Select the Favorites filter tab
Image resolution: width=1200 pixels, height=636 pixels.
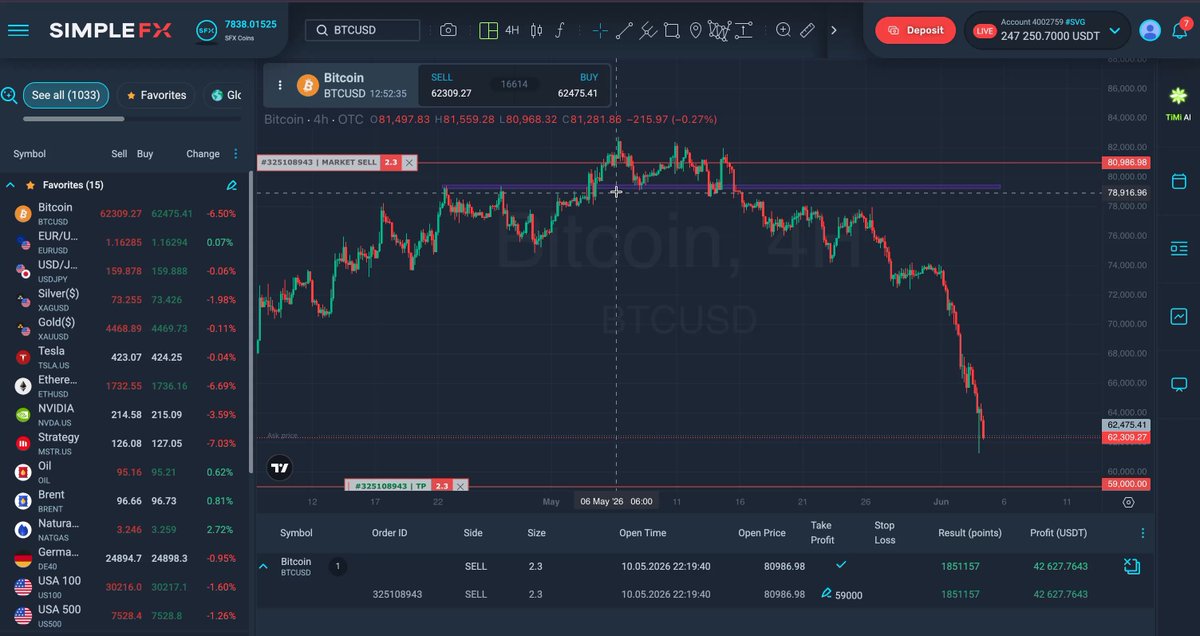pos(156,95)
